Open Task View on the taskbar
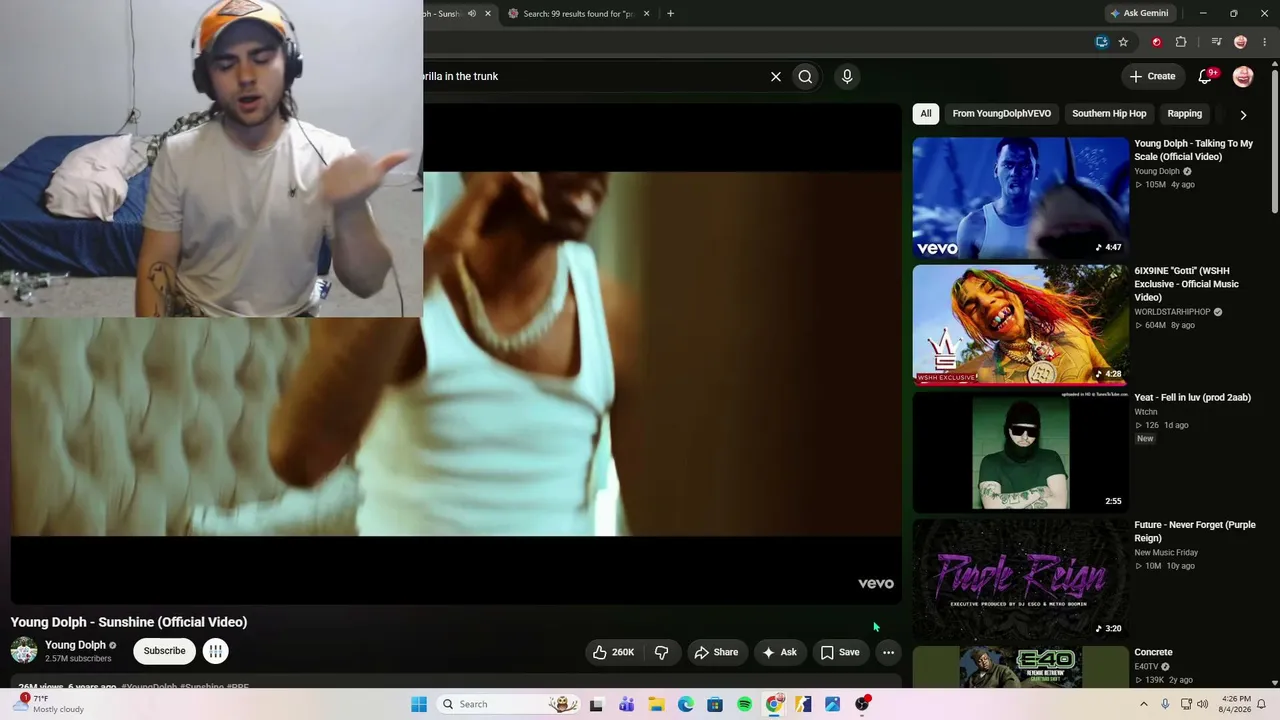The height and width of the screenshot is (720, 1280). 597,704
